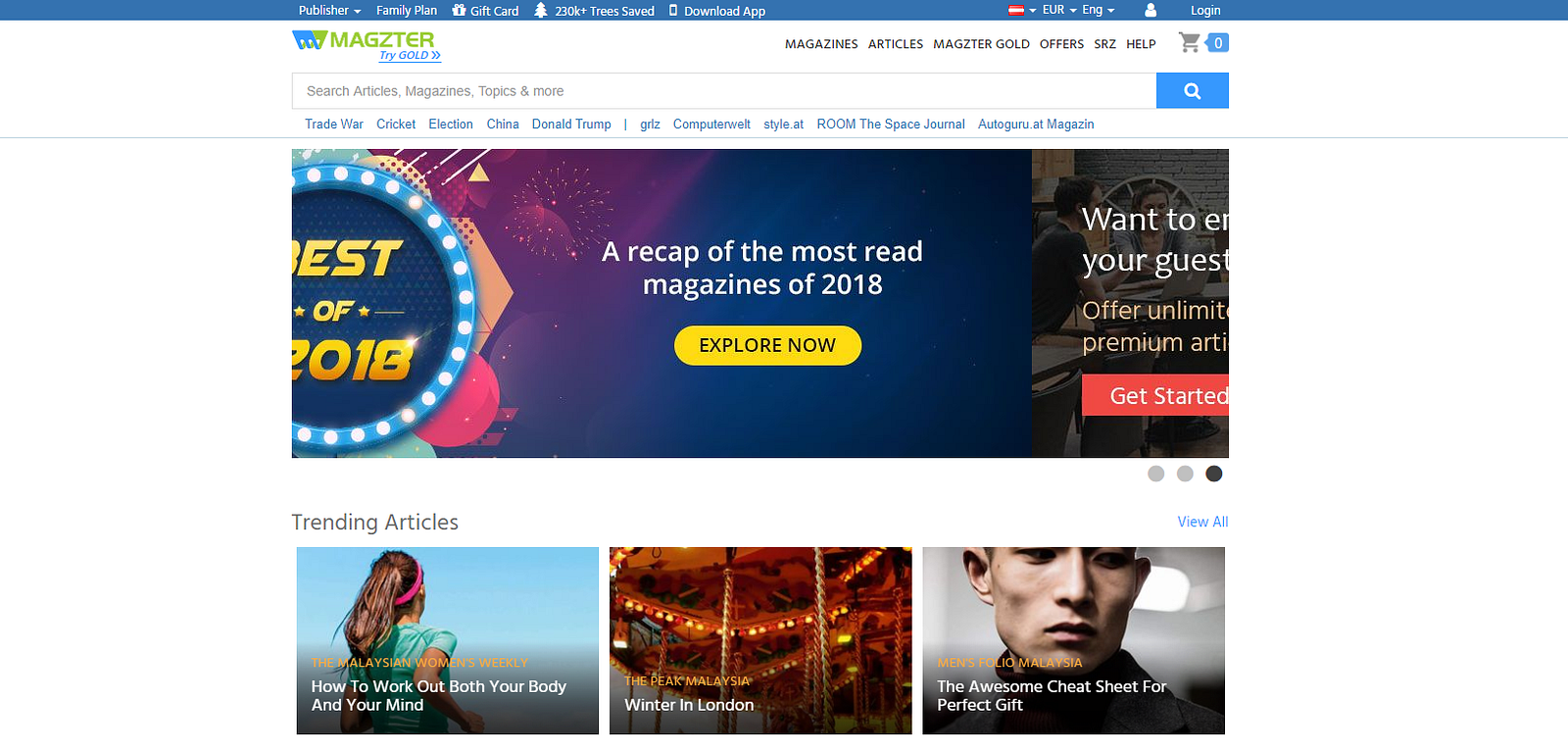The image size is (1568, 752).
Task: Click the search articles input field
Action: [x=724, y=91]
